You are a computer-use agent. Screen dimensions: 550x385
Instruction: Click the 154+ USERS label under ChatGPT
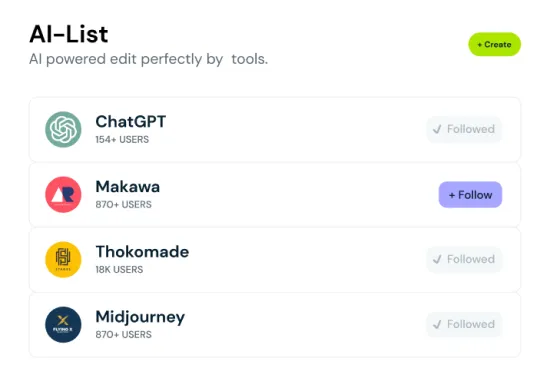122,140
